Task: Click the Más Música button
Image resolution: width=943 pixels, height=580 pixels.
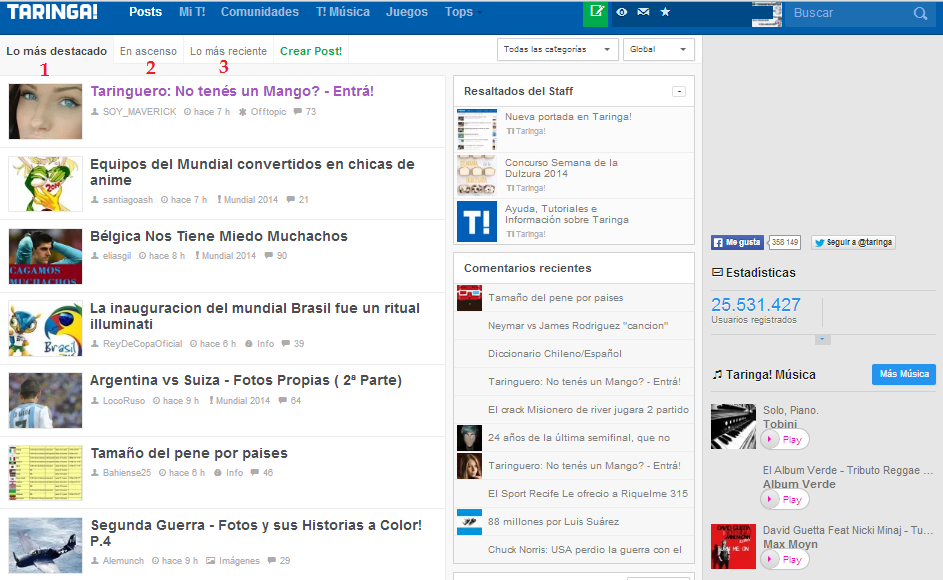Action: click(904, 374)
